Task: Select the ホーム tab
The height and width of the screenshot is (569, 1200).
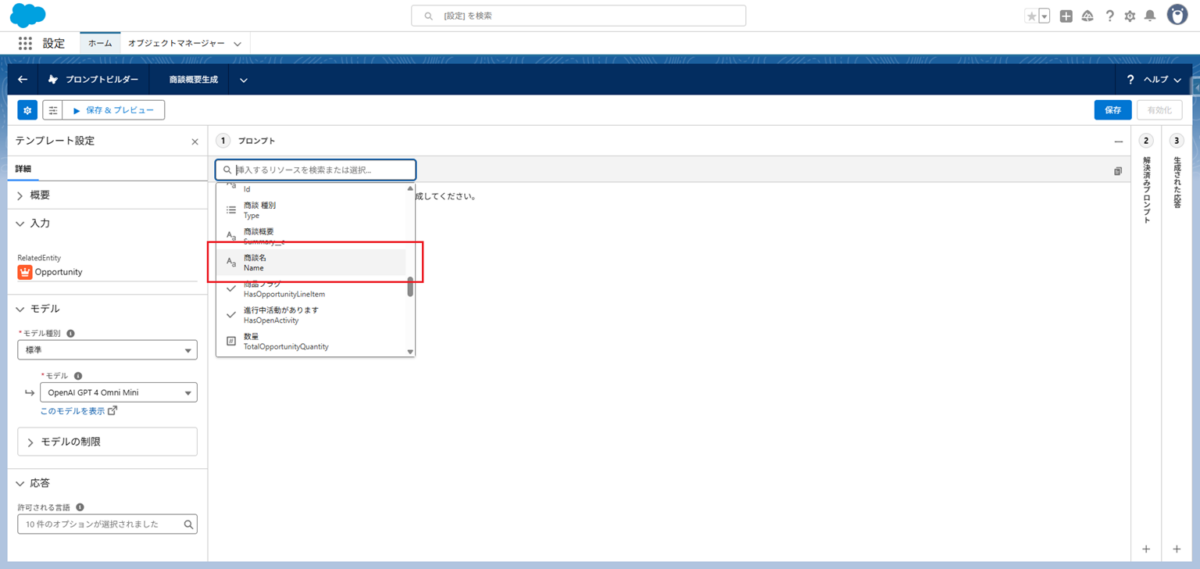Action: 100,44
